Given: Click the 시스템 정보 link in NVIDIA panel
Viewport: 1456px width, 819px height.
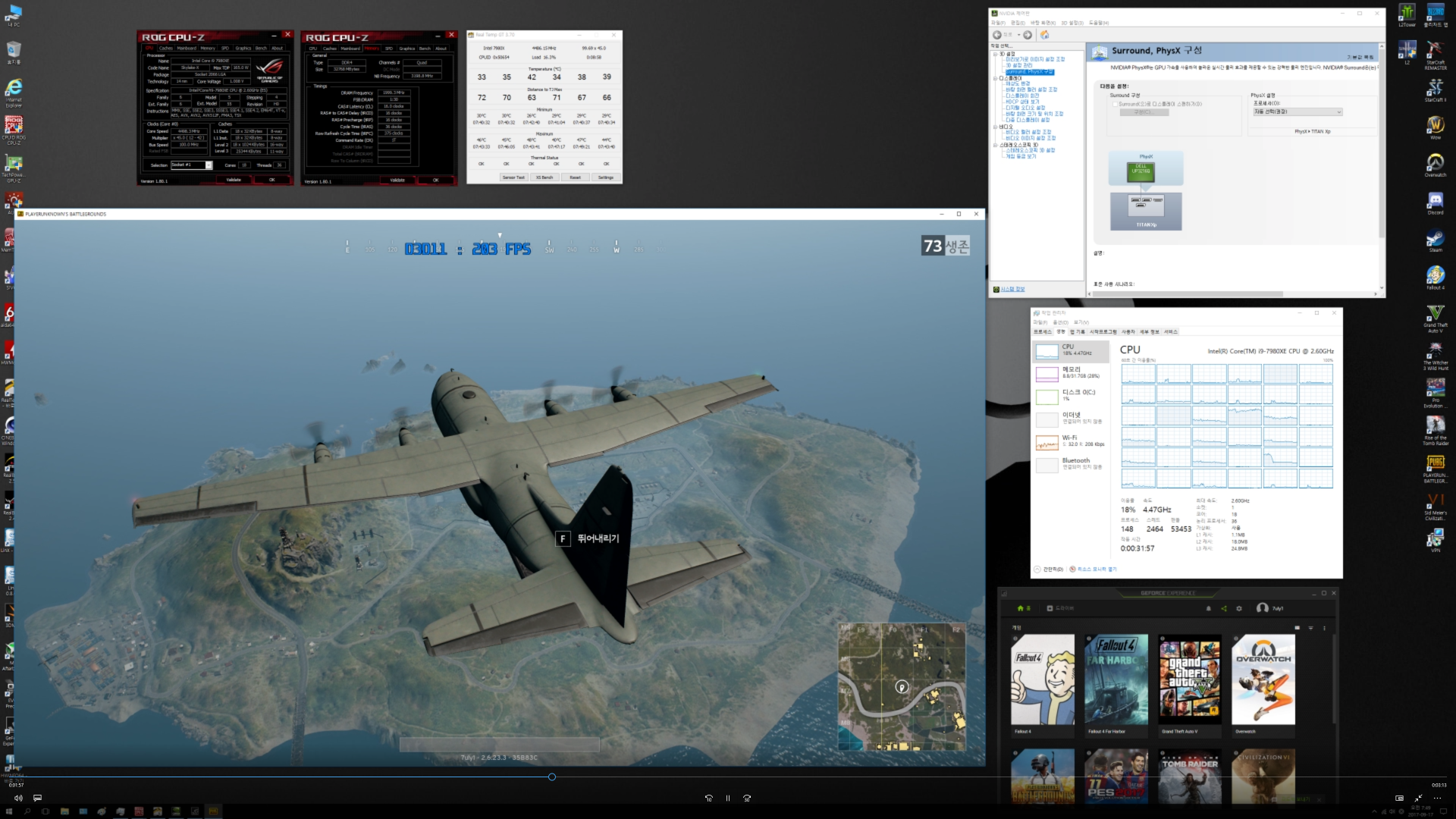Looking at the screenshot, I should [1012, 289].
